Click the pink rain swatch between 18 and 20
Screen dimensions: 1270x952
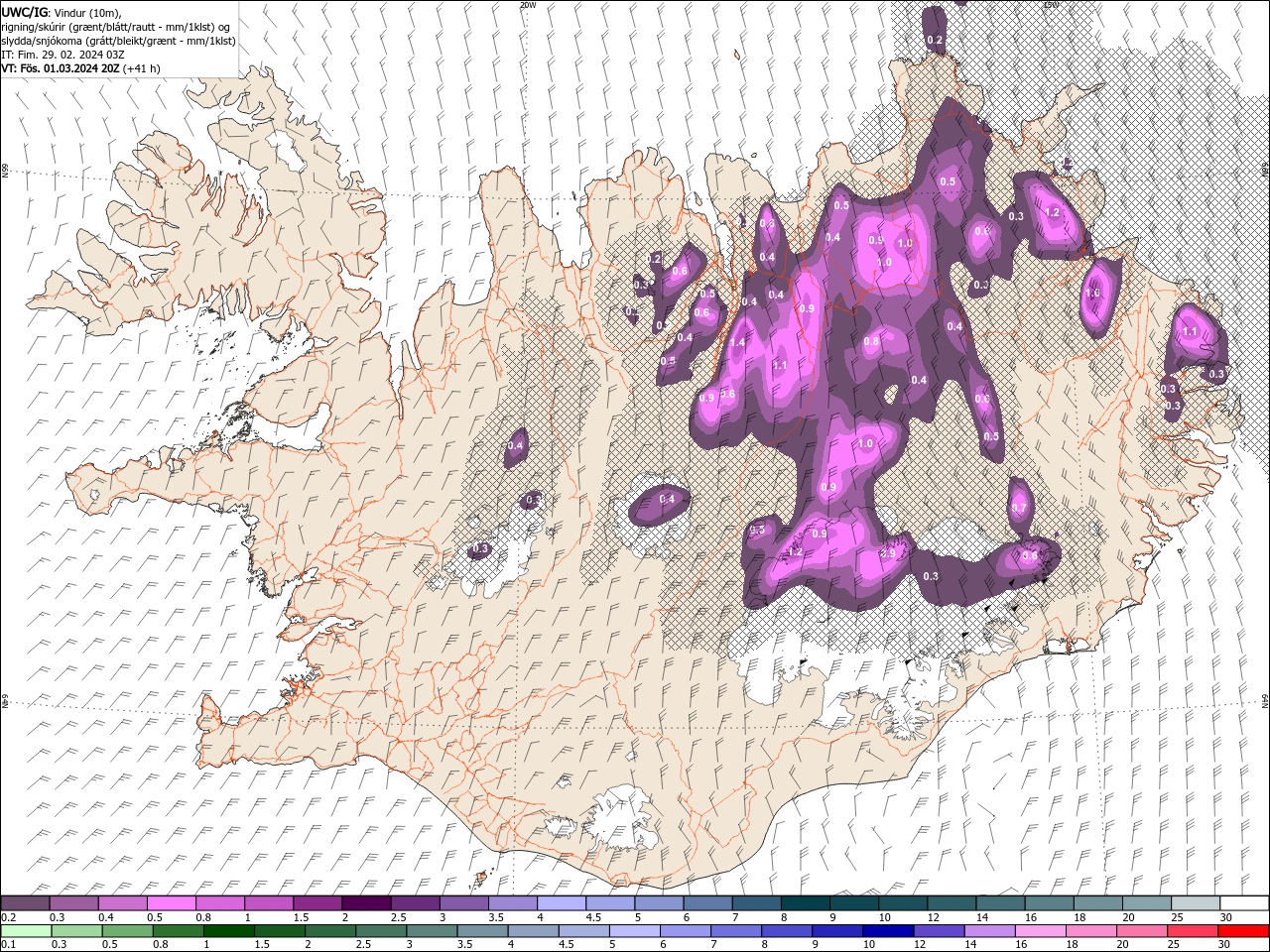(x=1089, y=931)
